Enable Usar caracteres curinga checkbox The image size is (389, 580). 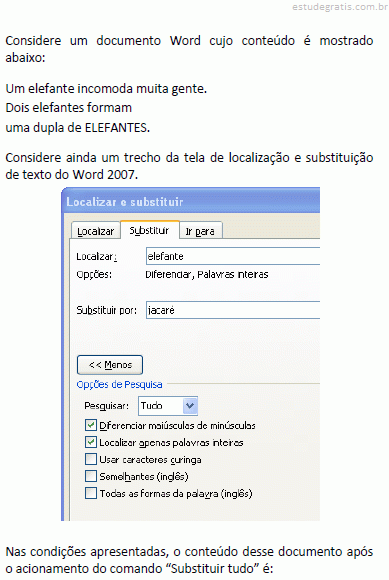click(x=91, y=459)
